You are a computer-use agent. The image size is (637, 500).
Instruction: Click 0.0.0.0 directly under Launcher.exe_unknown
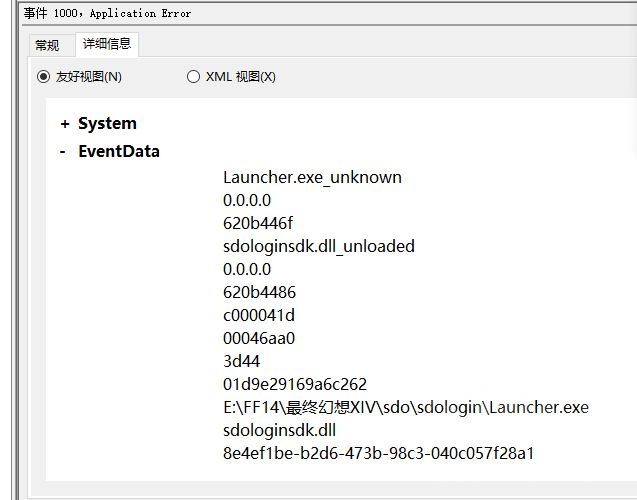pyautogui.click(x=247, y=200)
